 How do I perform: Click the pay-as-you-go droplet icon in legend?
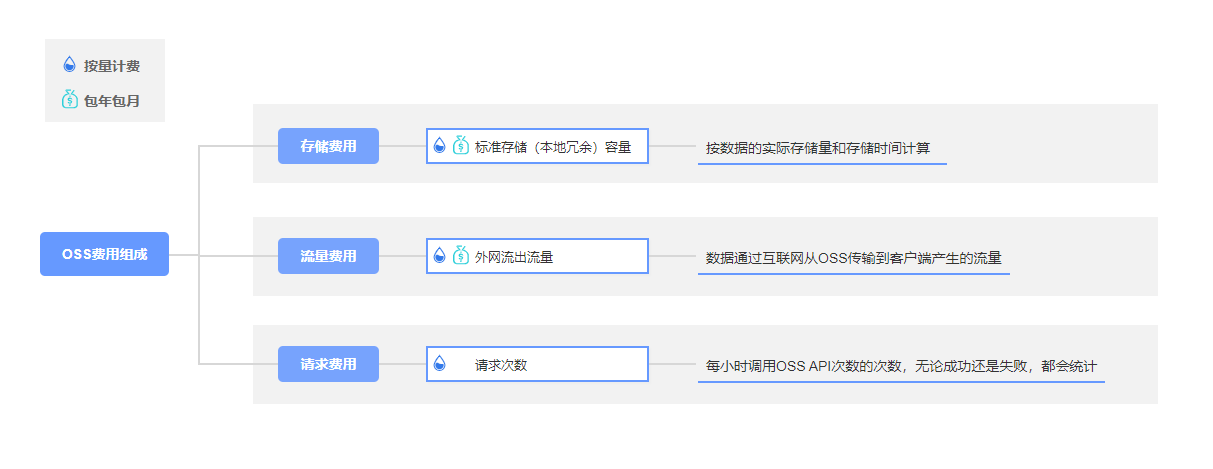(69, 65)
